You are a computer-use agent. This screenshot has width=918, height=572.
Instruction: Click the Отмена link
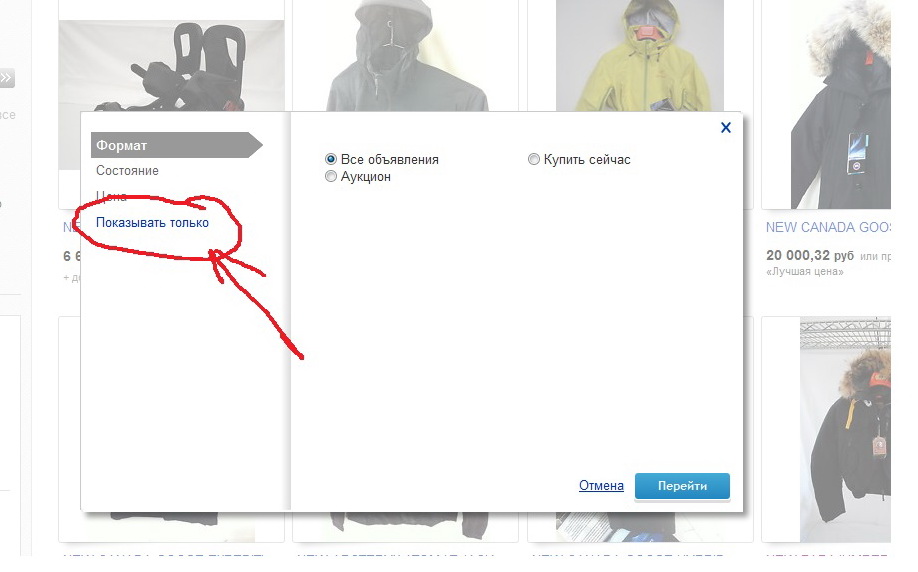tap(601, 486)
